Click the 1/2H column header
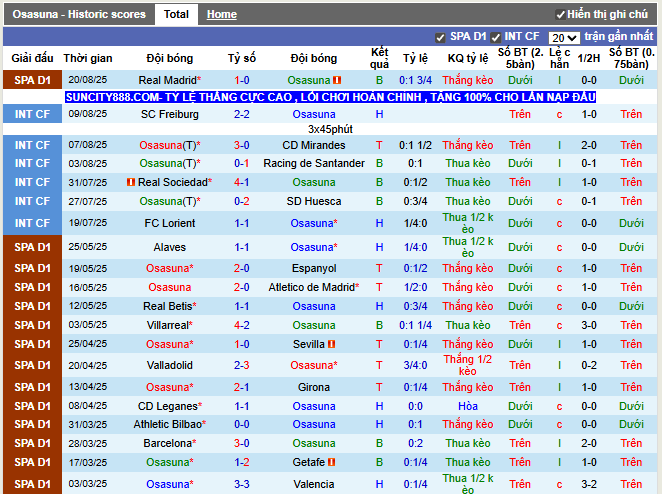The height and width of the screenshot is (494, 662). point(589,58)
